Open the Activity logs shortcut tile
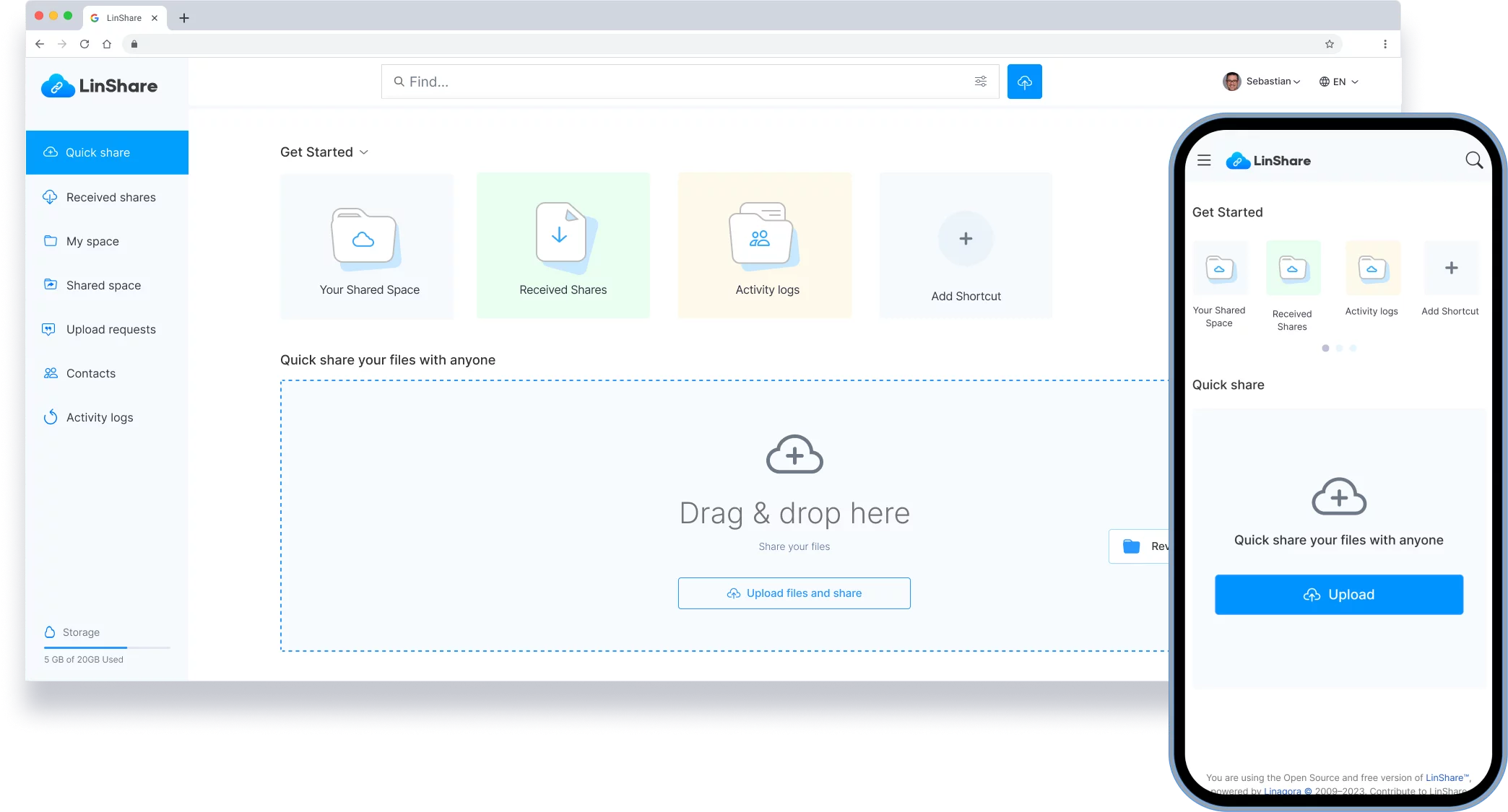The height and width of the screenshot is (812, 1508). pos(764,245)
